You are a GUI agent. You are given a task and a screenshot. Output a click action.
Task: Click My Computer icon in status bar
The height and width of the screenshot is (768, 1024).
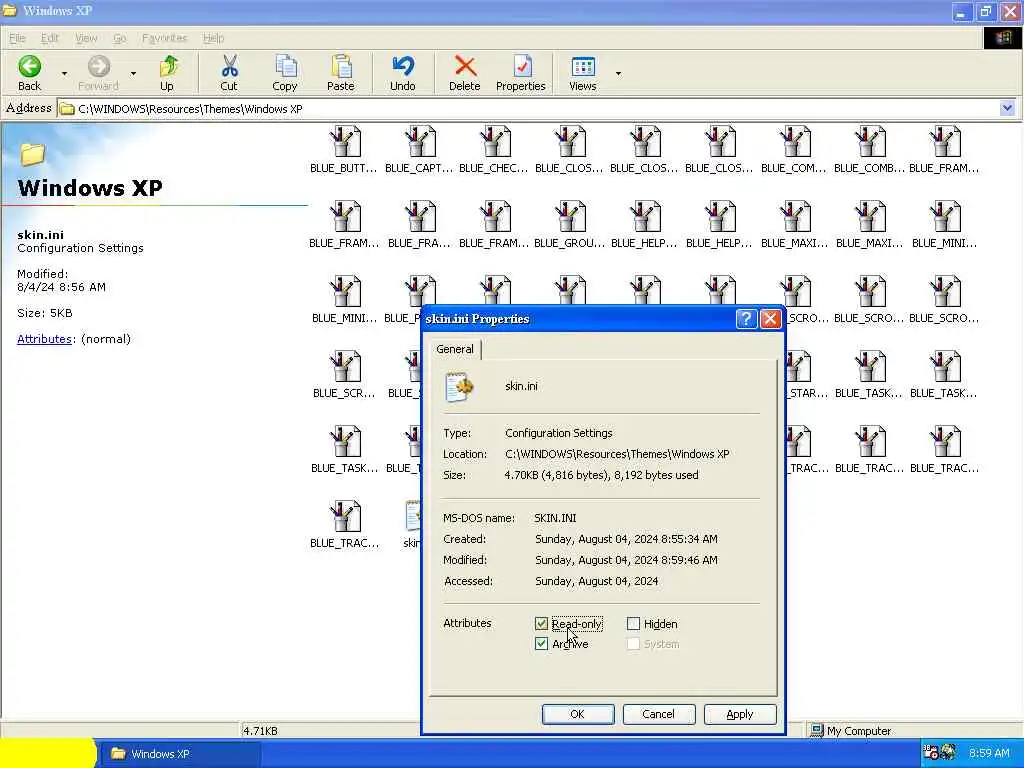[816, 731]
